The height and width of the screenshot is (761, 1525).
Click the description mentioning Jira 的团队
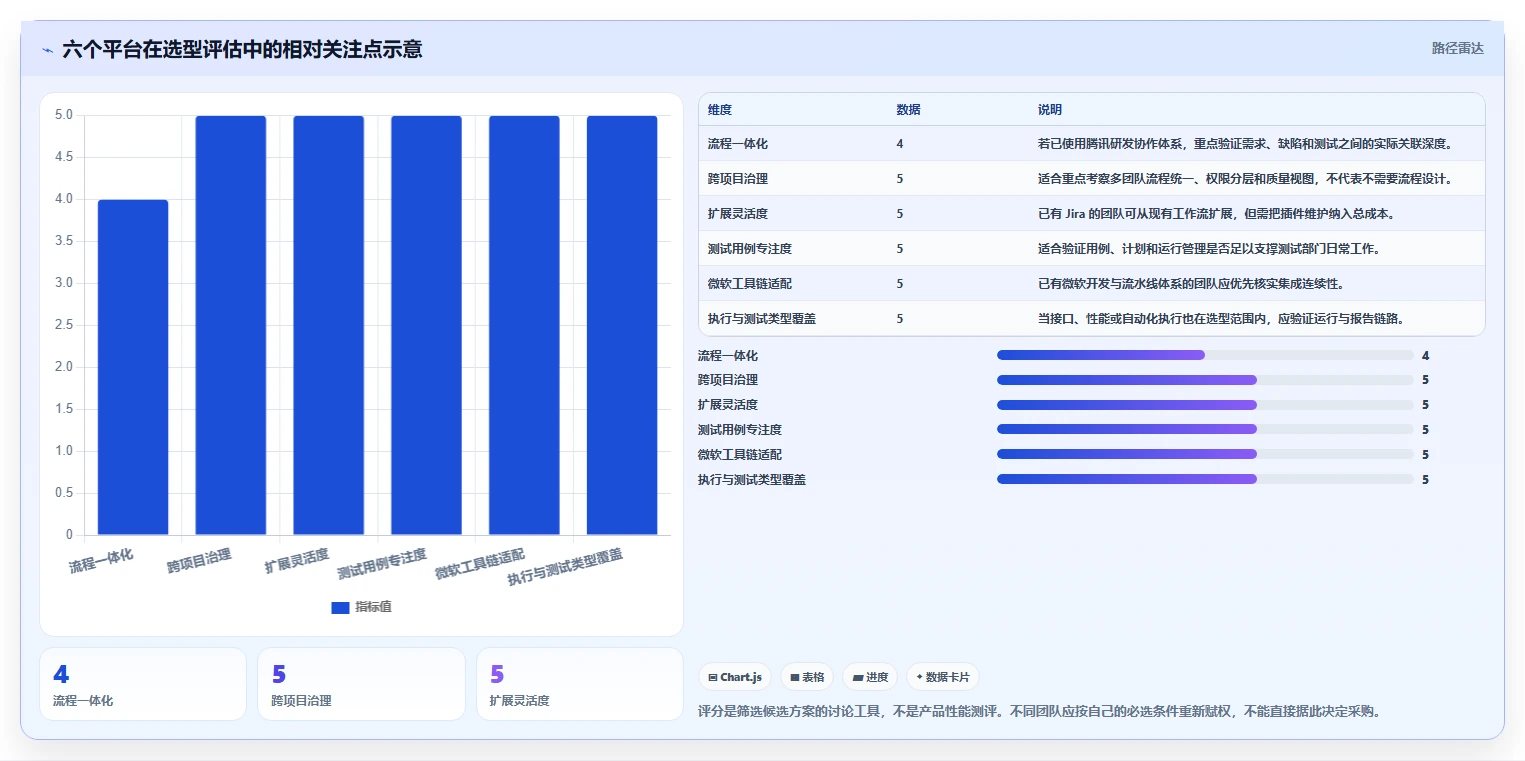coord(1216,214)
